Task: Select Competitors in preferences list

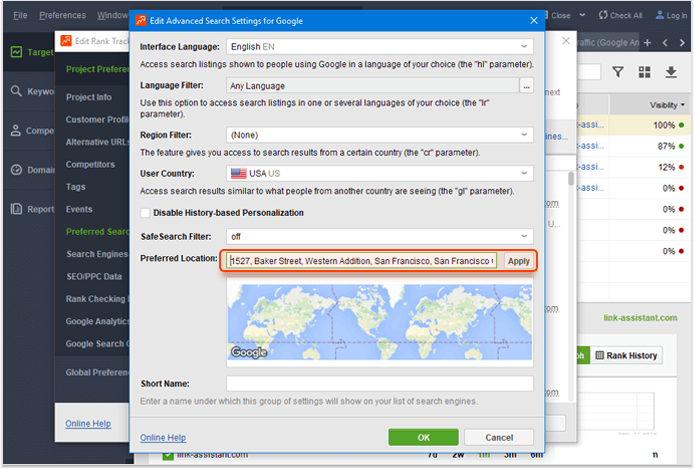Action: click(x=90, y=164)
